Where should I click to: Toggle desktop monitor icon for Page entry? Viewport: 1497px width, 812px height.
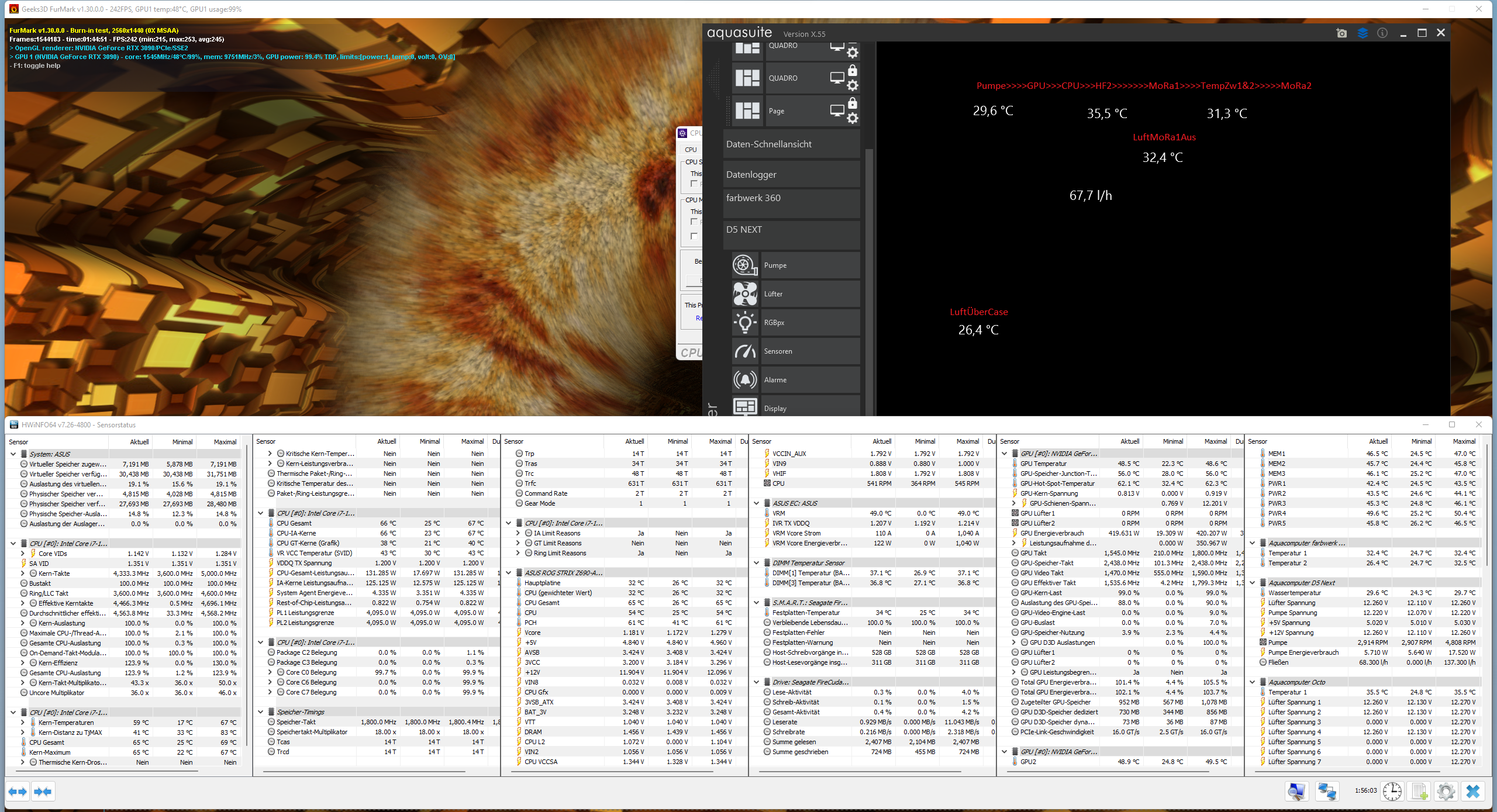tap(837, 110)
